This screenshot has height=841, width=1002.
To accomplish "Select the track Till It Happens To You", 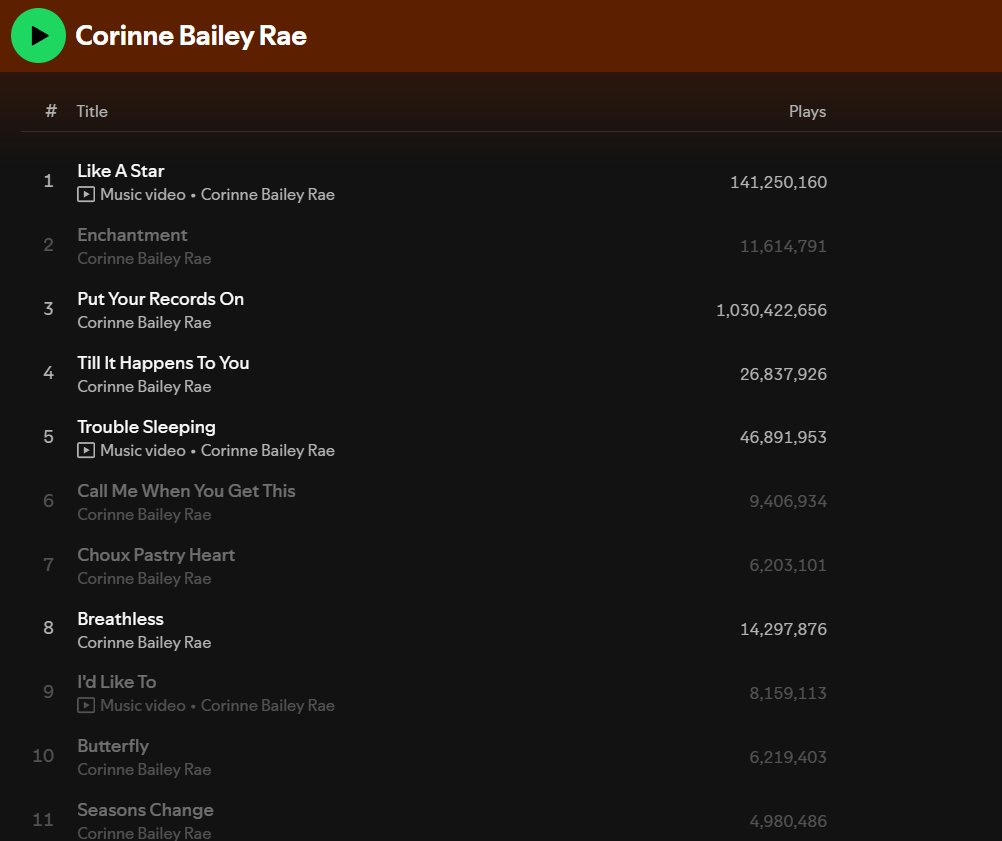I will [x=163, y=362].
